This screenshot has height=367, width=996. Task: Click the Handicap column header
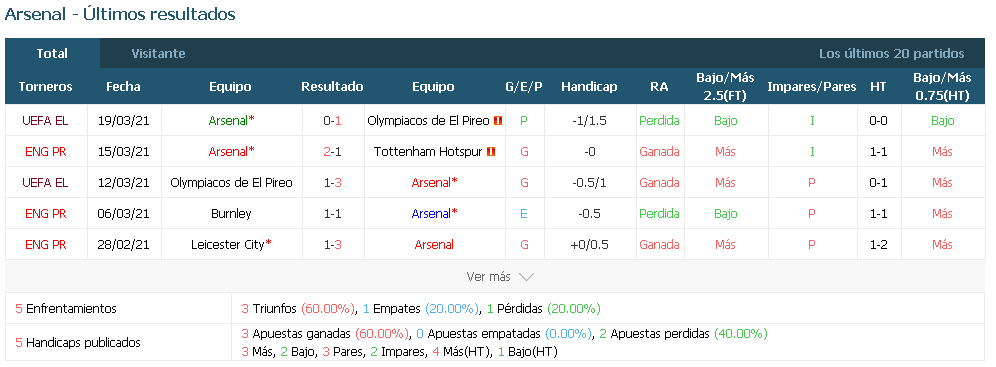[589, 87]
